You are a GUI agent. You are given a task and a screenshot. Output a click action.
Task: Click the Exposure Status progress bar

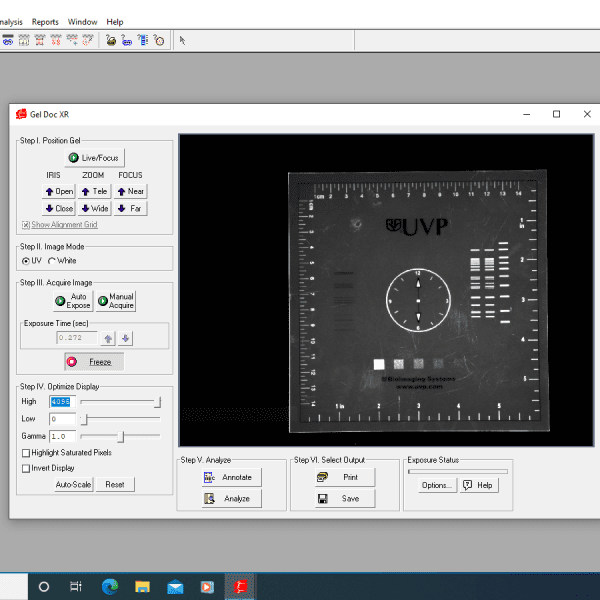coord(458,471)
